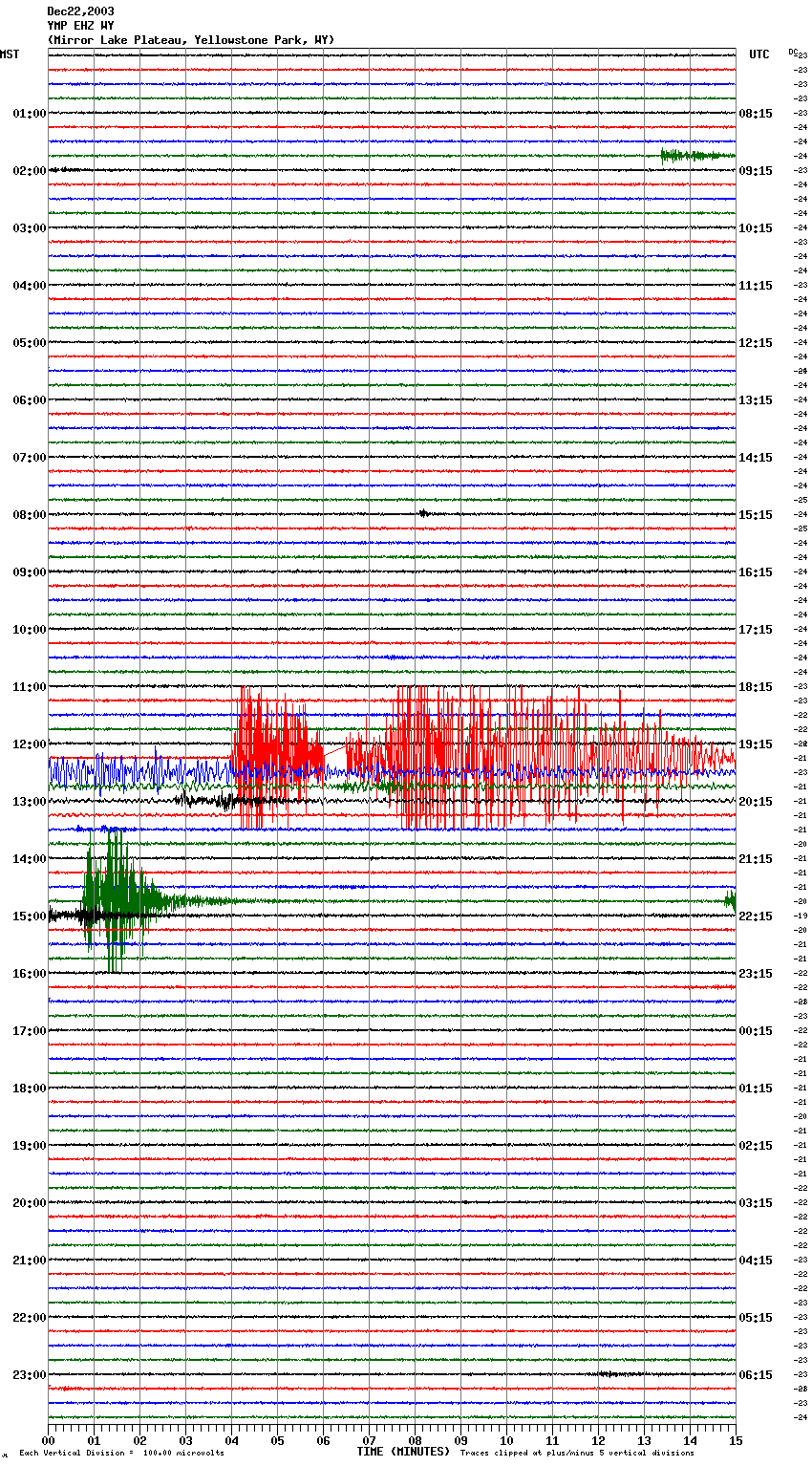
Task: Click the "TIME (MINUTES)" axis title
Action: pyautogui.click(x=403, y=1452)
